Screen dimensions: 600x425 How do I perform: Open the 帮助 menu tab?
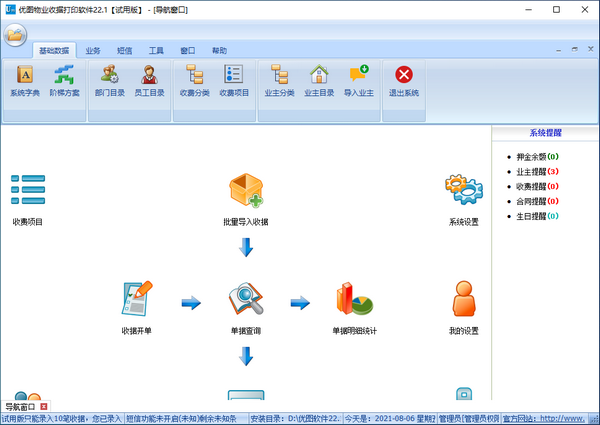(x=219, y=49)
